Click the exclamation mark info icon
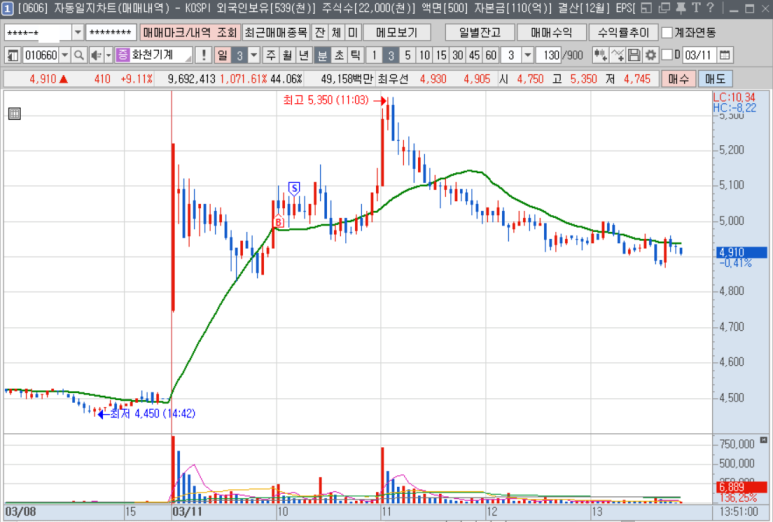 click(203, 55)
